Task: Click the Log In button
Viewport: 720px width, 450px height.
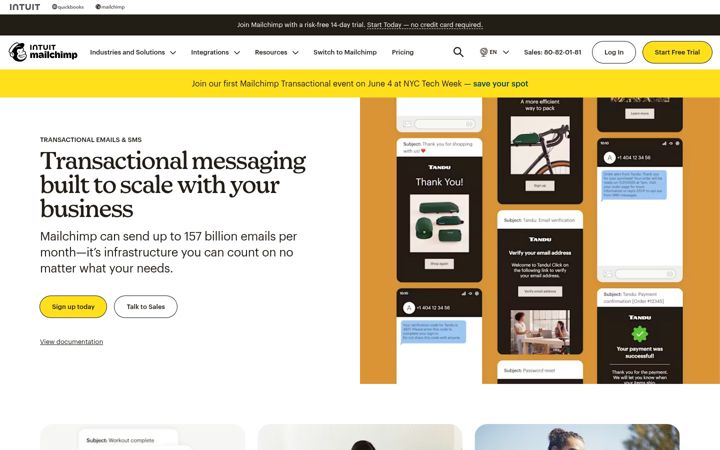Action: point(613,52)
